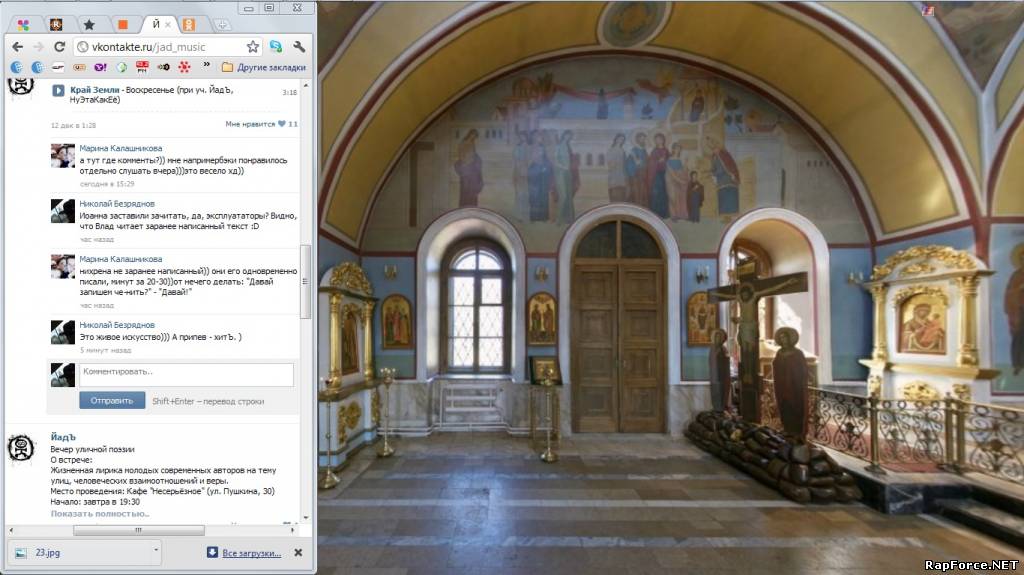The height and width of the screenshot is (575, 1024).
Task: Like the post via Мне нравится
Action: pos(261,124)
